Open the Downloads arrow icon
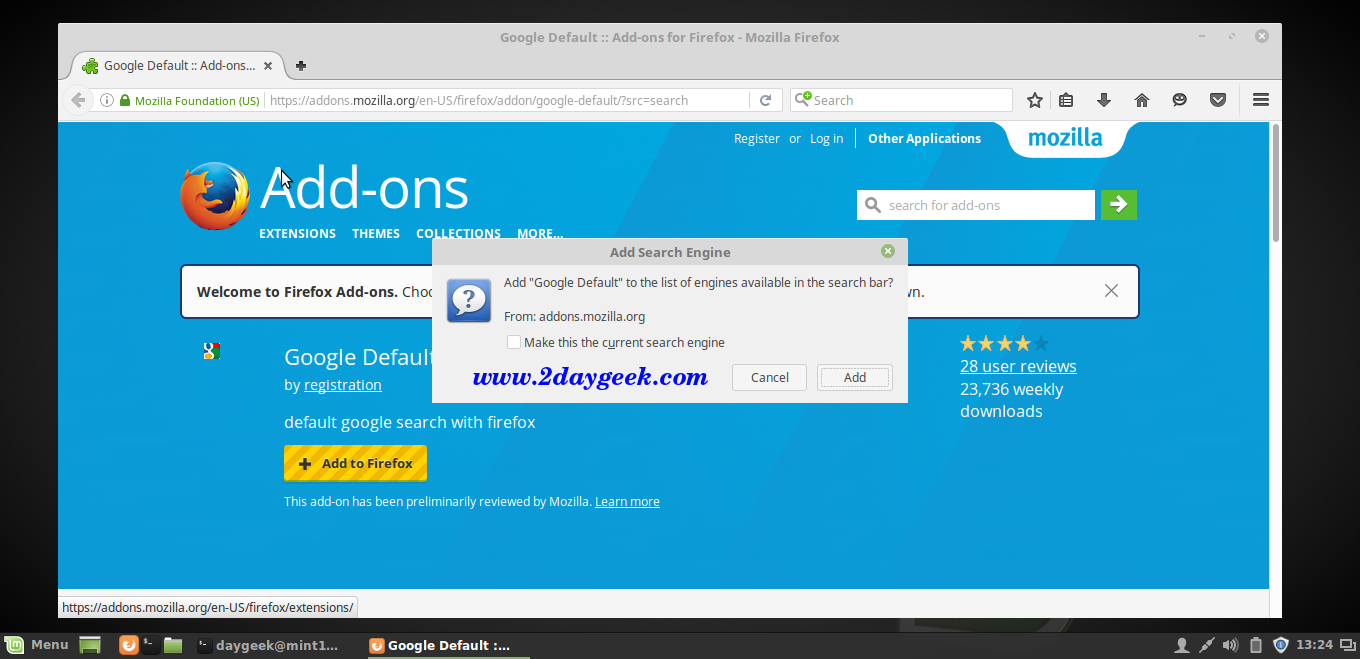 (x=1104, y=100)
